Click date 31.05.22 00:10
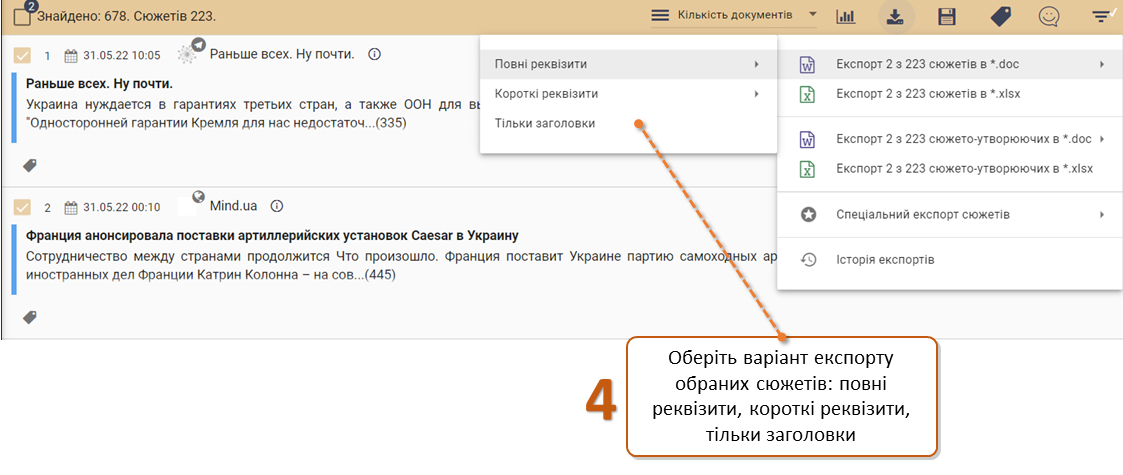1123x475 pixels. point(122,208)
